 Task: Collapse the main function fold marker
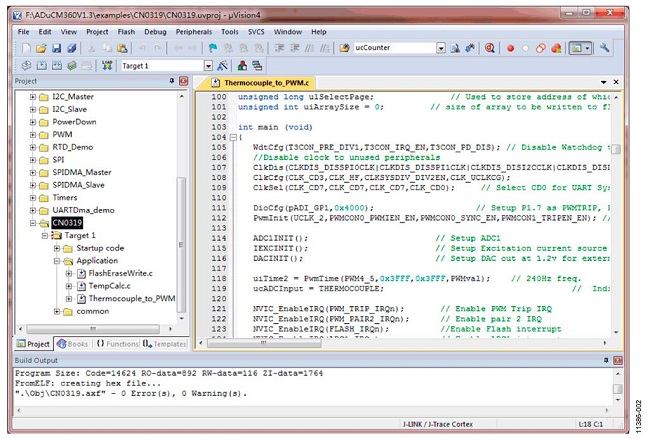point(231,137)
